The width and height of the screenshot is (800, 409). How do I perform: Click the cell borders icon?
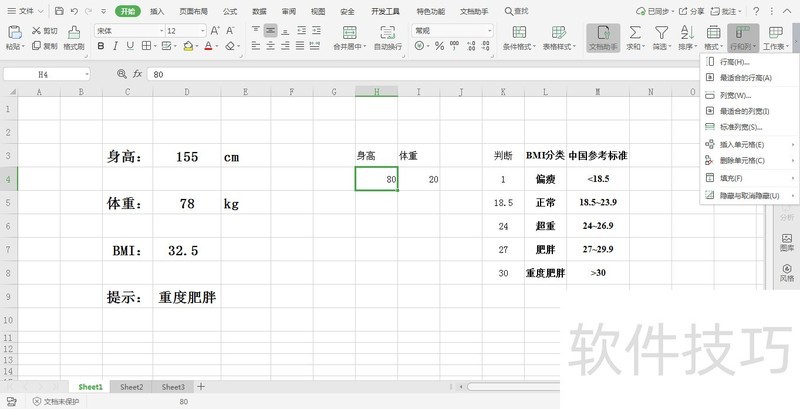pos(146,46)
